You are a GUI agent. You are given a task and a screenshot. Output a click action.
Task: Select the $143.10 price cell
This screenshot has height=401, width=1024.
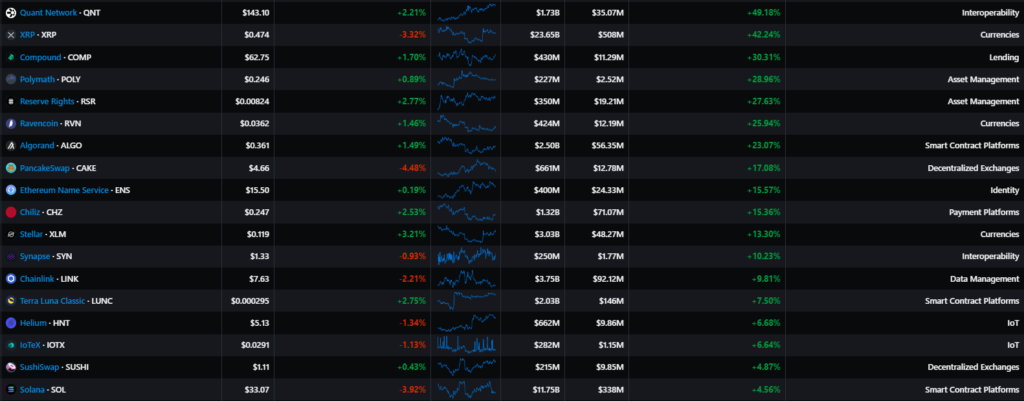click(255, 12)
